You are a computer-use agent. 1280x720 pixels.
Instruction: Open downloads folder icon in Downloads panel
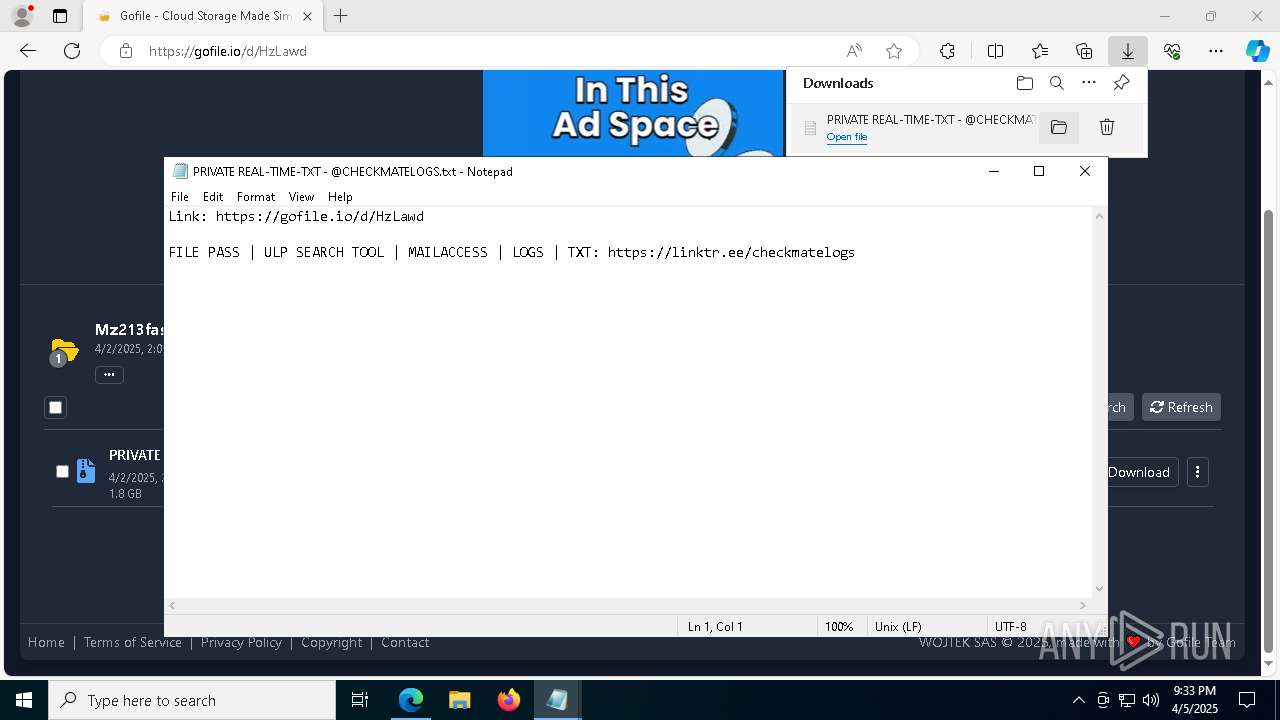[x=1024, y=83]
